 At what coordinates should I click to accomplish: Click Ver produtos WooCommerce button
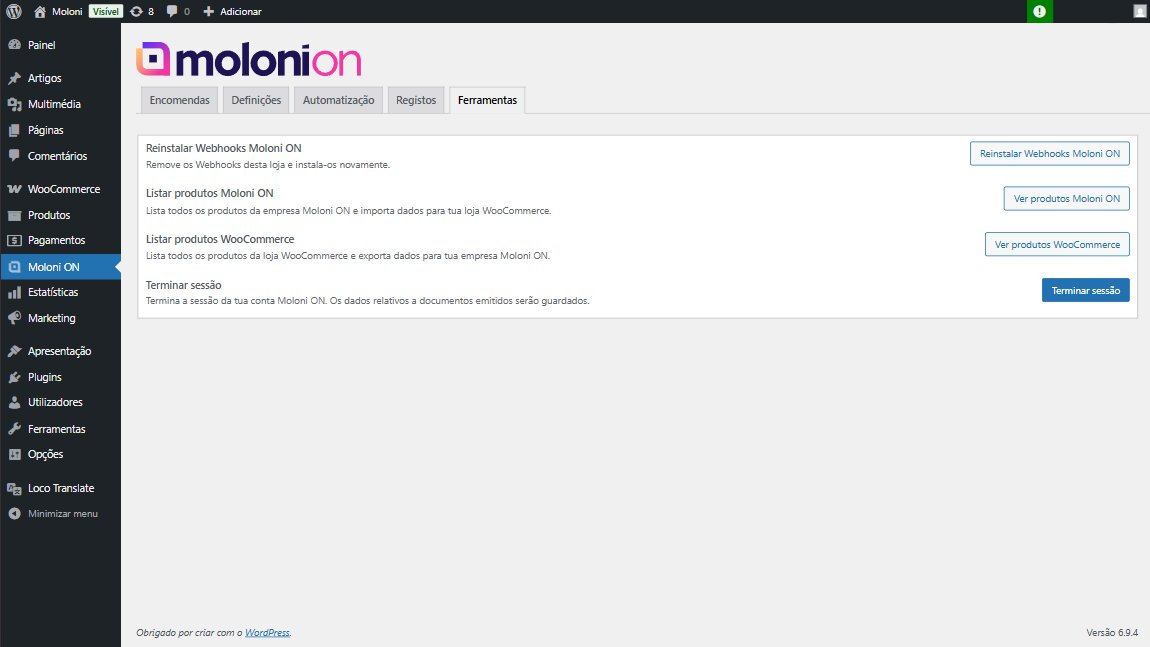point(1057,244)
